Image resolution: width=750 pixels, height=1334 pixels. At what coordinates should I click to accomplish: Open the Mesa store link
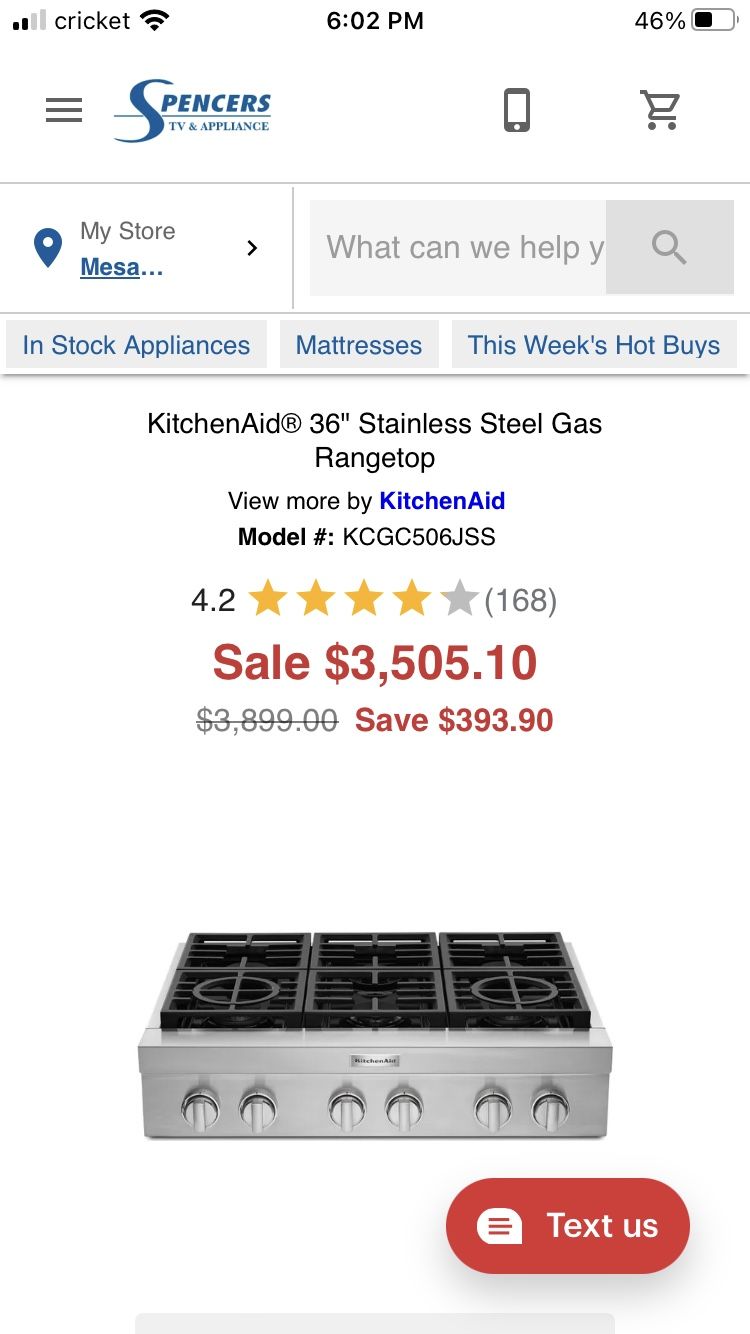(x=121, y=268)
